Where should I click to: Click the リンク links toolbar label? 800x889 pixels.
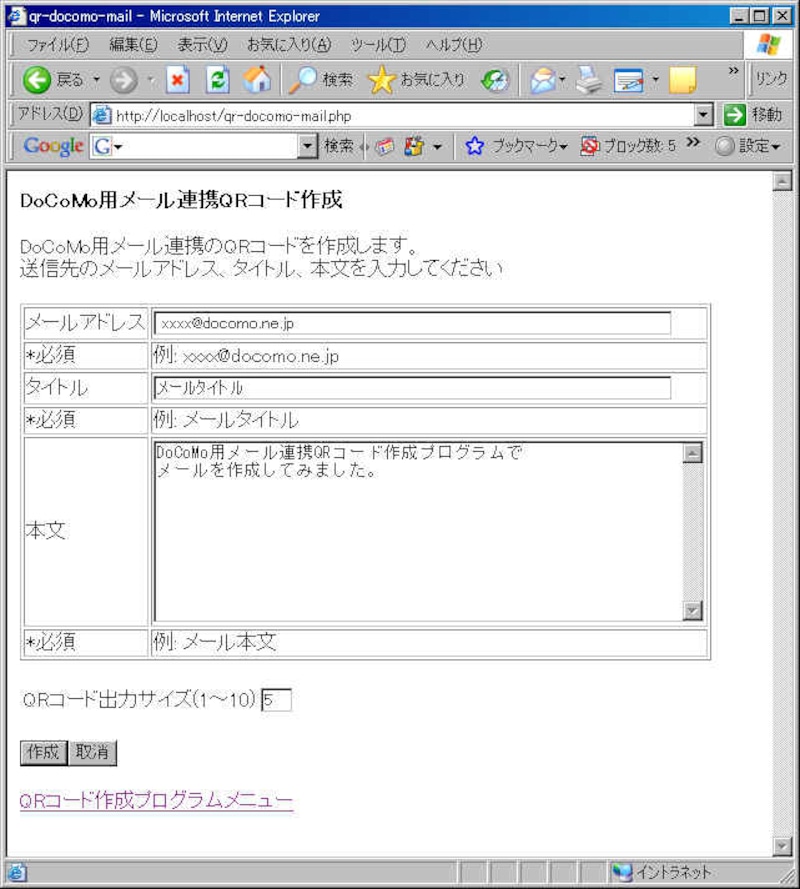click(x=772, y=79)
